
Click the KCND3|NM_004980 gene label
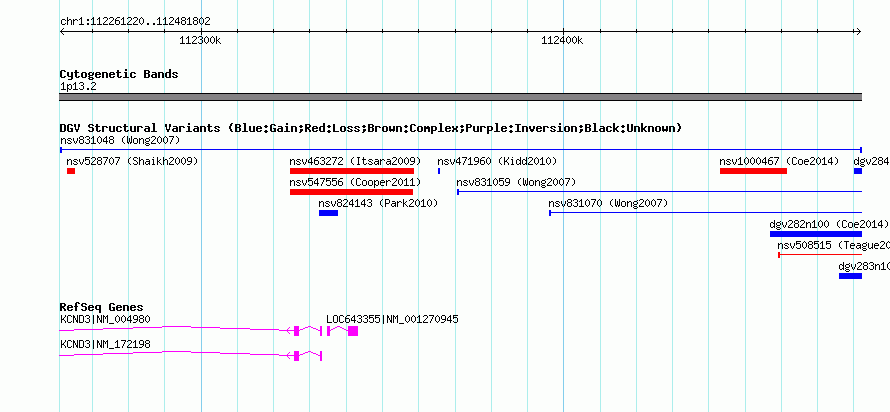coord(106,319)
